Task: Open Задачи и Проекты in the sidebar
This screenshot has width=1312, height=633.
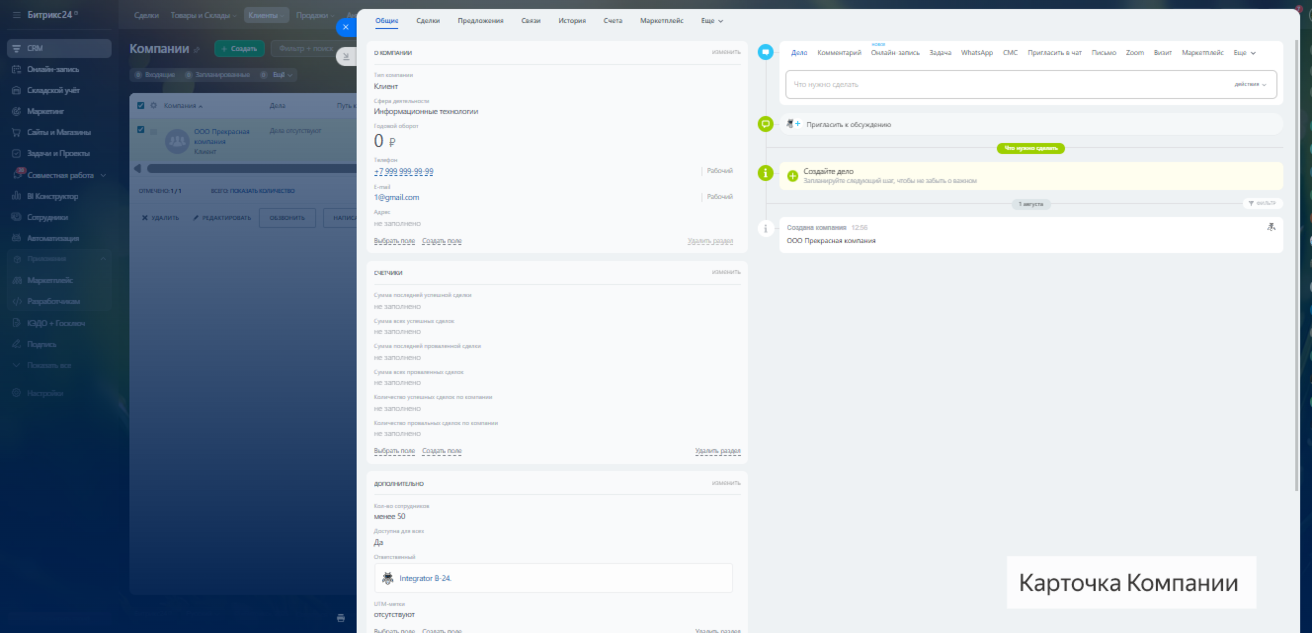Action: [x=59, y=153]
